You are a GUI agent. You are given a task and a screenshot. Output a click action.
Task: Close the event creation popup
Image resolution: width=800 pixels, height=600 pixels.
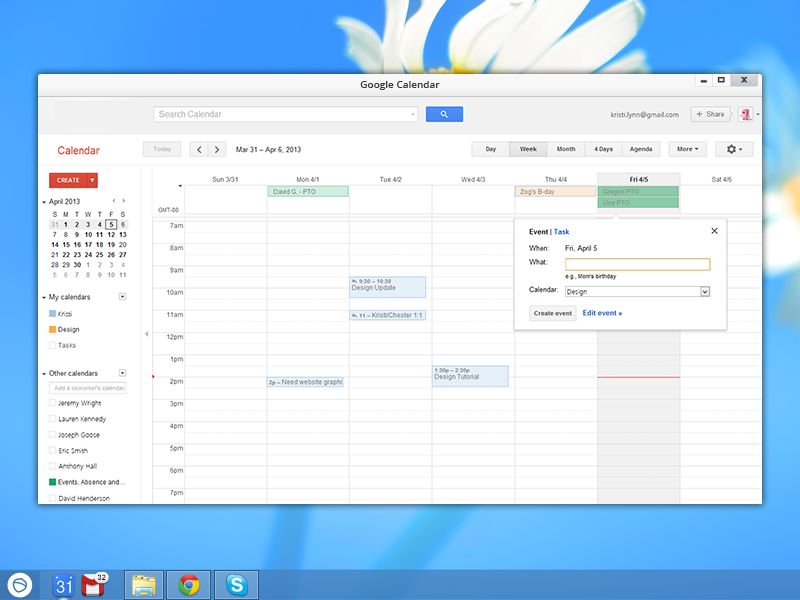tap(714, 231)
